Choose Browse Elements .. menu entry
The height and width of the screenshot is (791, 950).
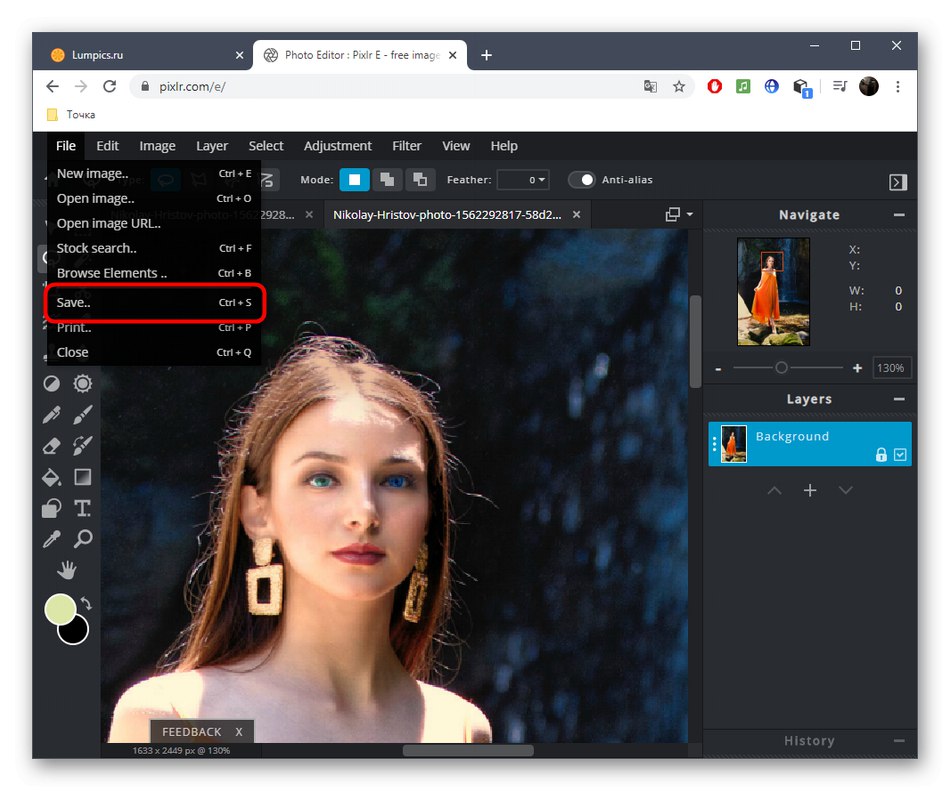click(154, 273)
